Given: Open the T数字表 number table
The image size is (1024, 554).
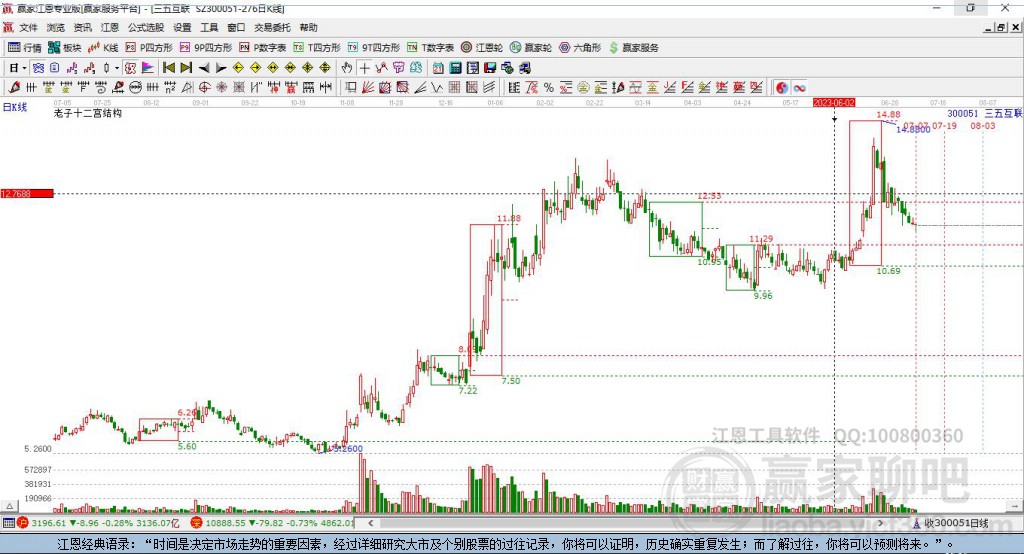Looking at the screenshot, I should coord(430,48).
